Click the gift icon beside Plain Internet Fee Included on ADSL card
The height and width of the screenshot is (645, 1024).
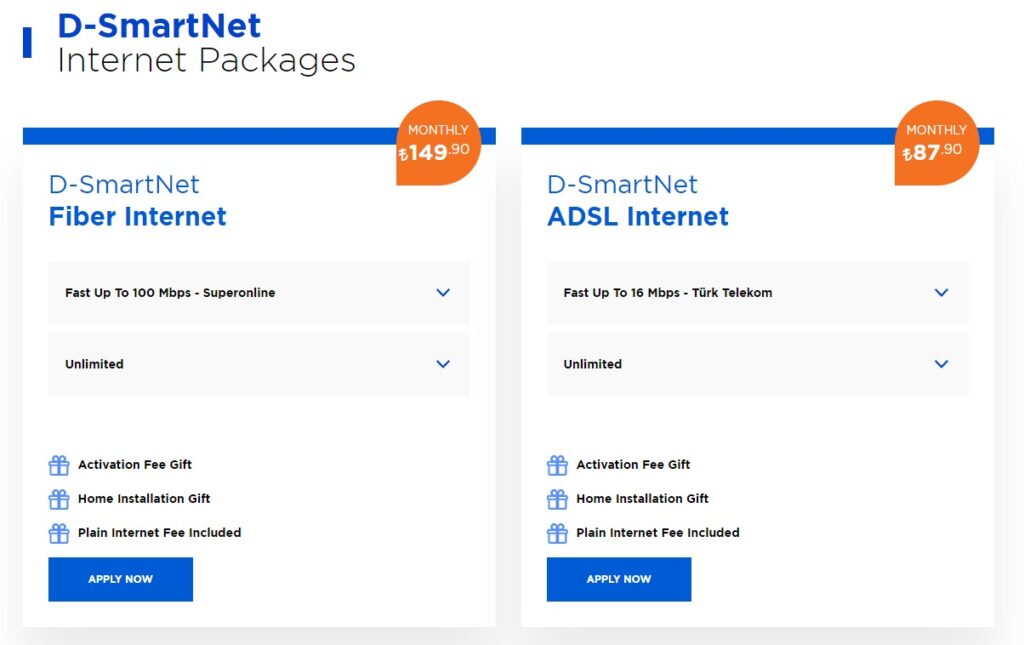coord(557,532)
